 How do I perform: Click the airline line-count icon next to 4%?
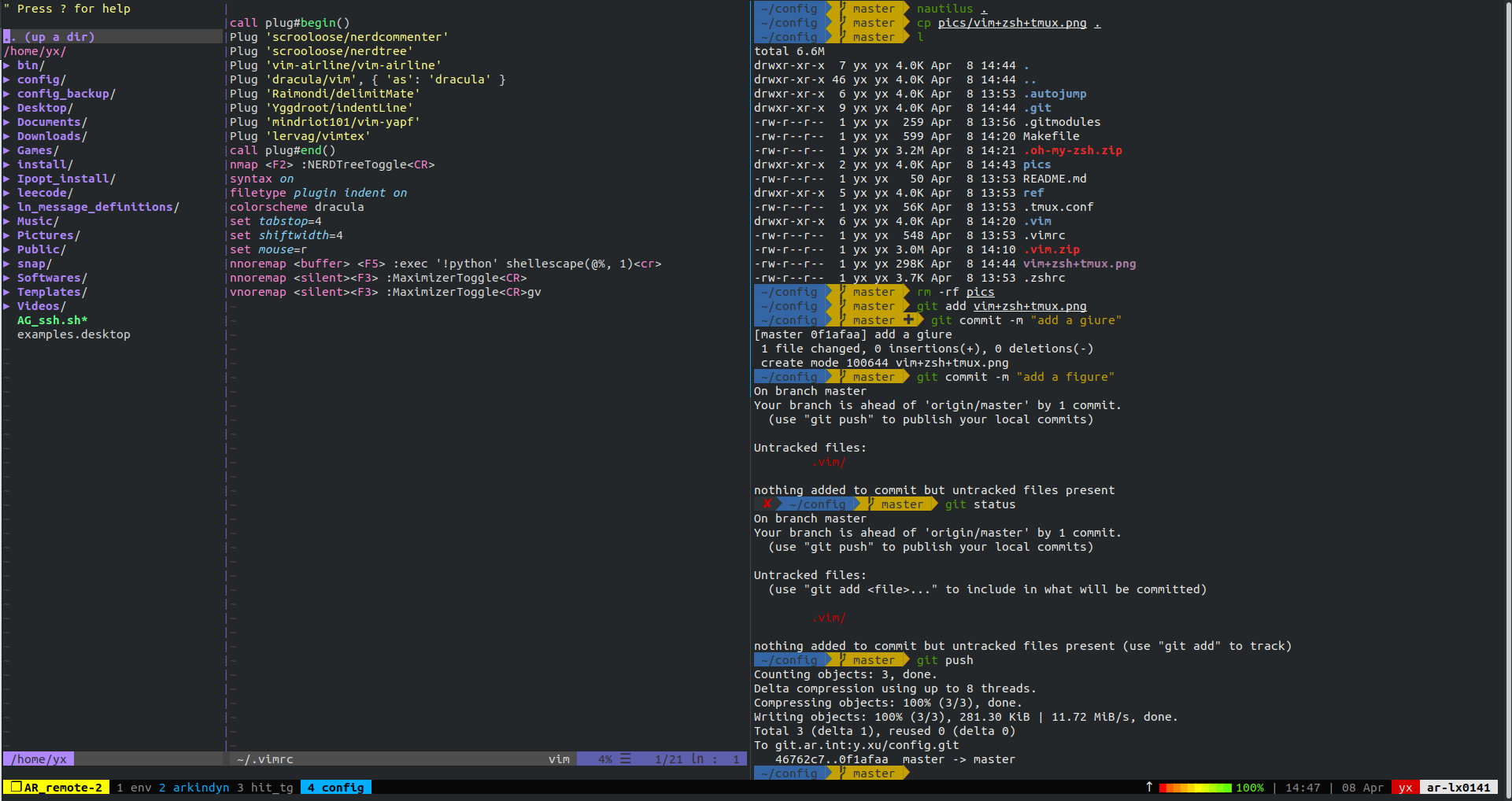[626, 759]
